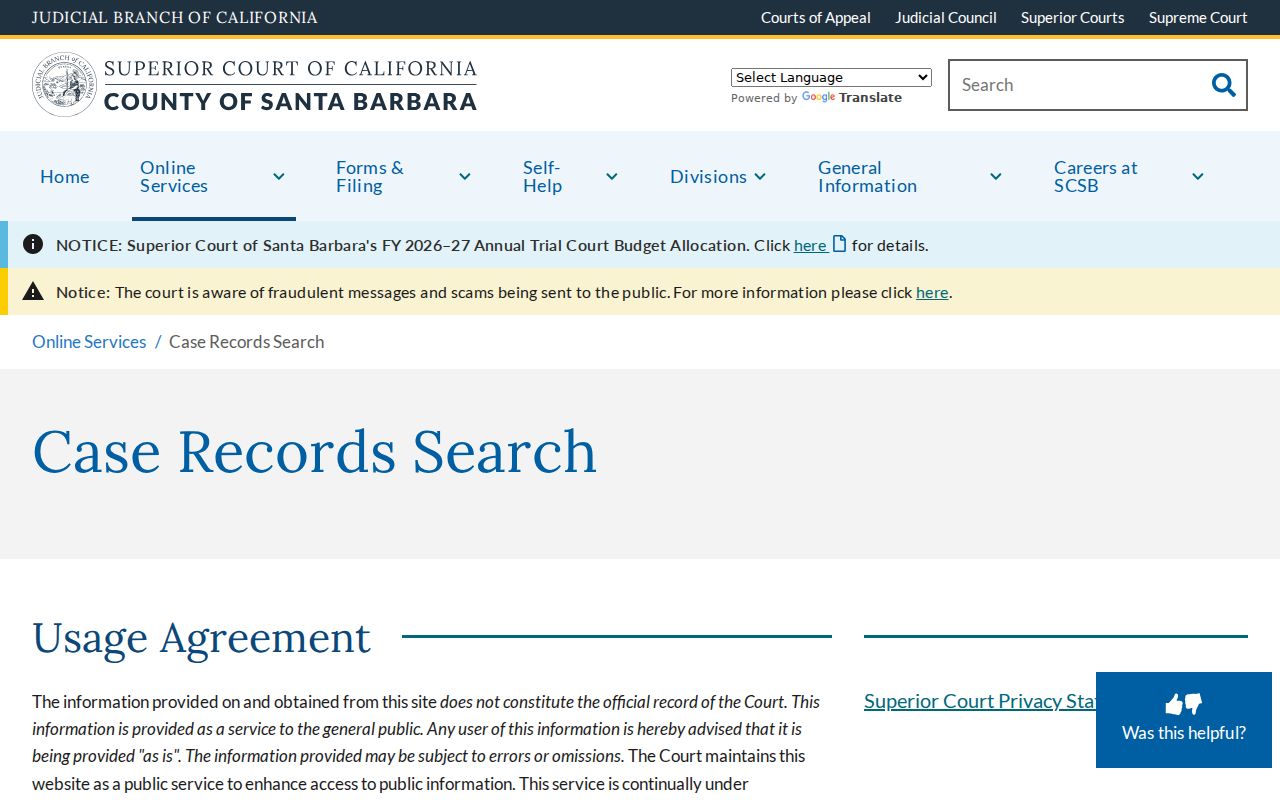The image size is (1280, 800).
Task: Click the 'Was this helpful?' button
Action: point(1184,720)
